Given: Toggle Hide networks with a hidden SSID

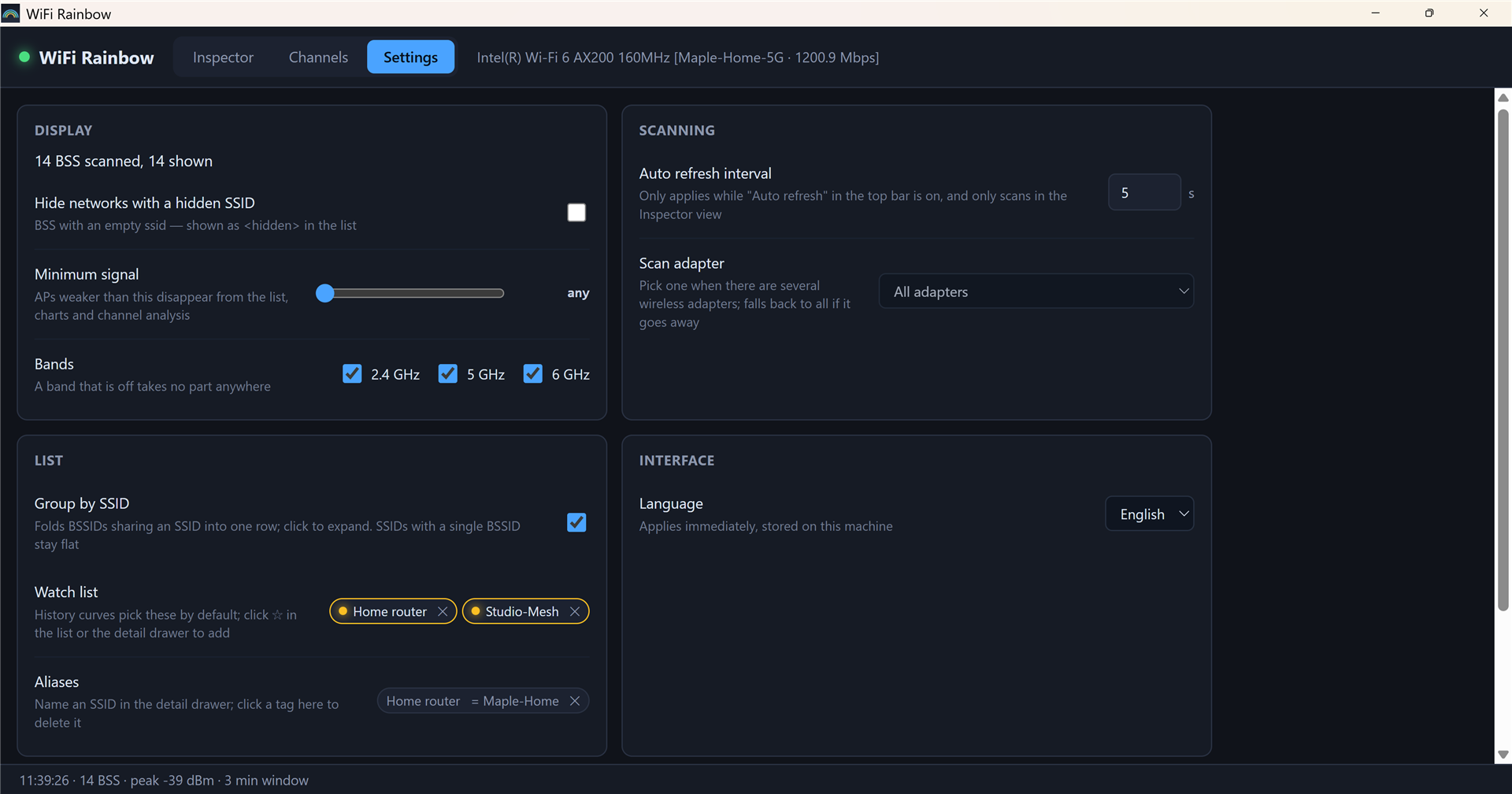Looking at the screenshot, I should (x=576, y=213).
